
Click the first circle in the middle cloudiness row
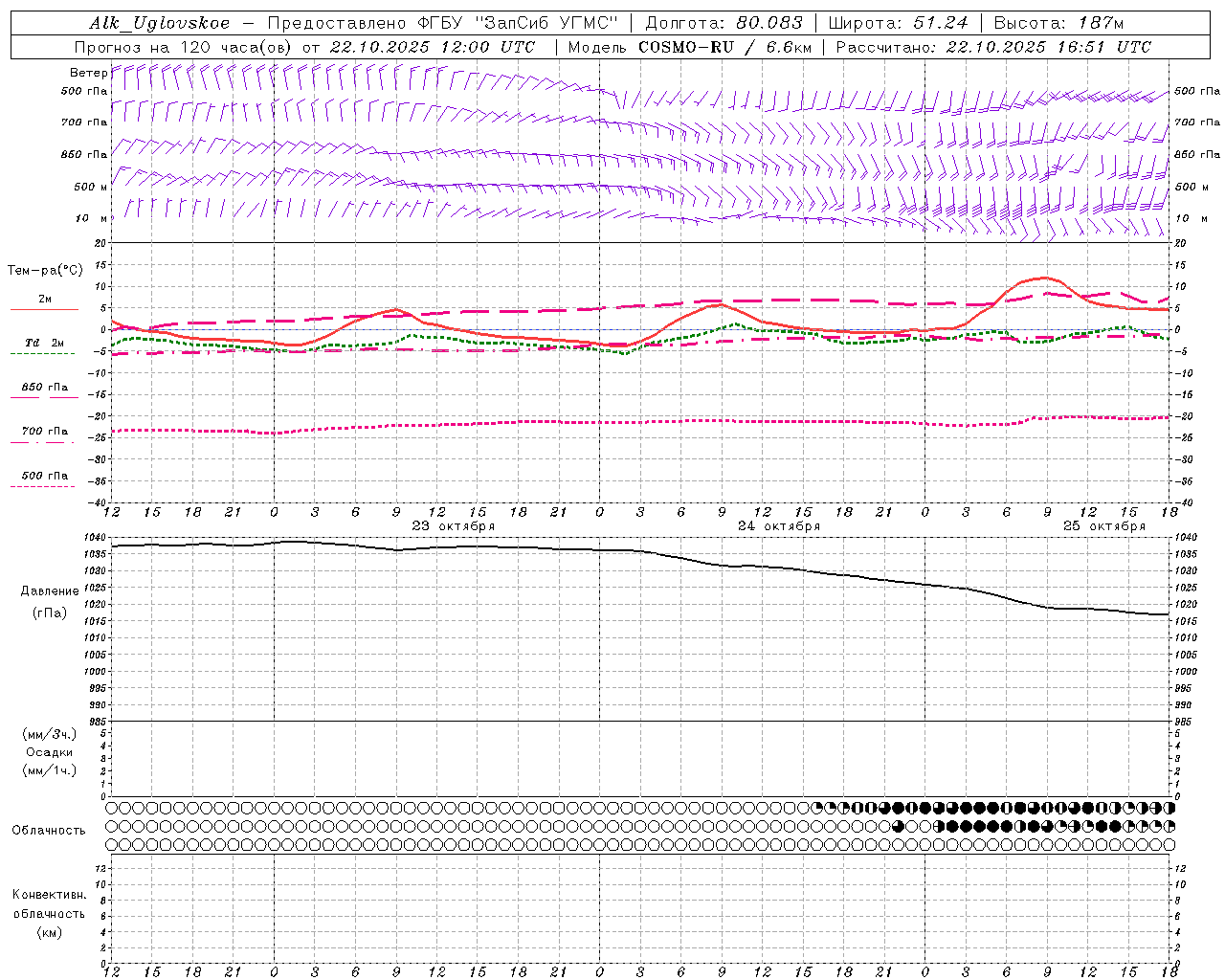112,826
